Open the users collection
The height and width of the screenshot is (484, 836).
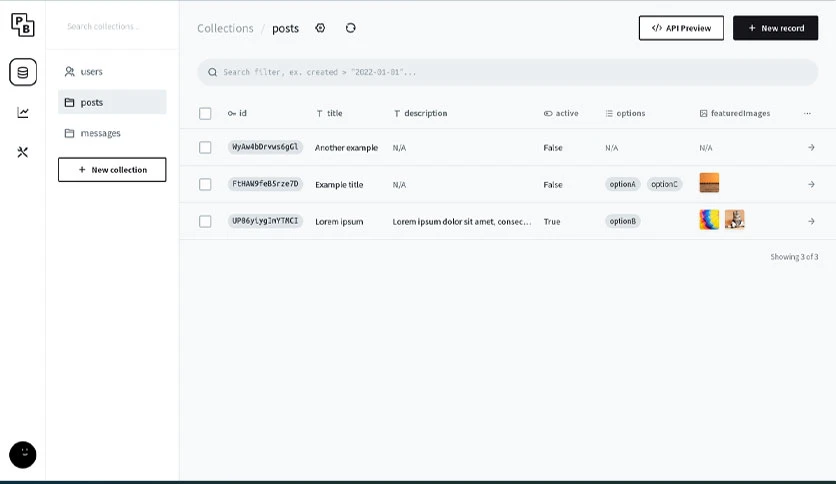112,71
